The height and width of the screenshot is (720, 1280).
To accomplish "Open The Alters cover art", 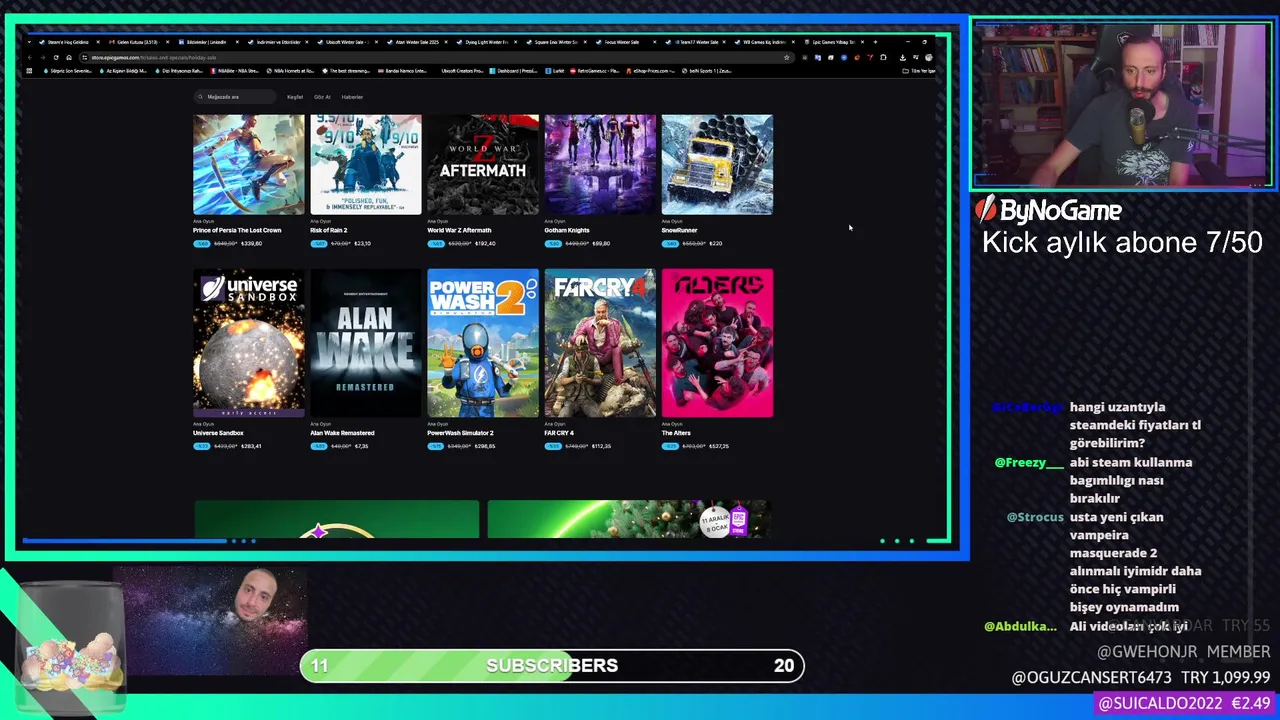I will pyautogui.click(x=717, y=343).
